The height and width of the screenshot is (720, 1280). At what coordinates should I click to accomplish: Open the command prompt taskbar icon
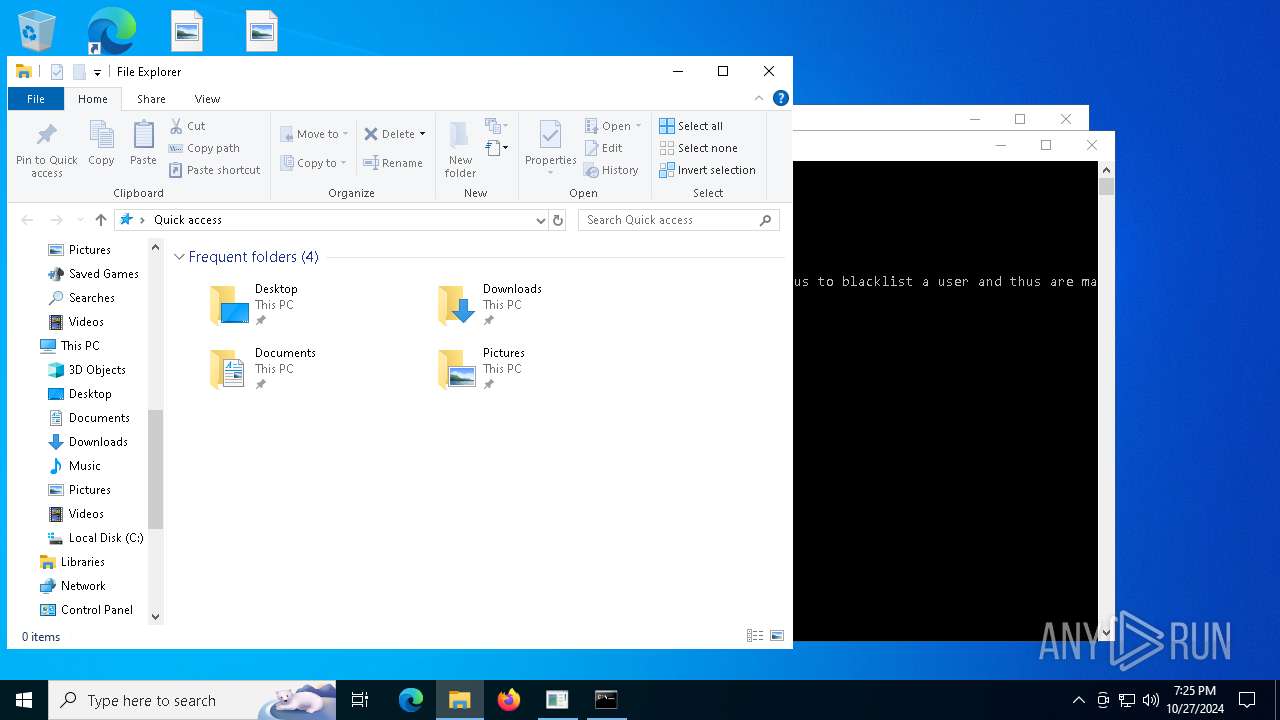pyautogui.click(x=606, y=700)
